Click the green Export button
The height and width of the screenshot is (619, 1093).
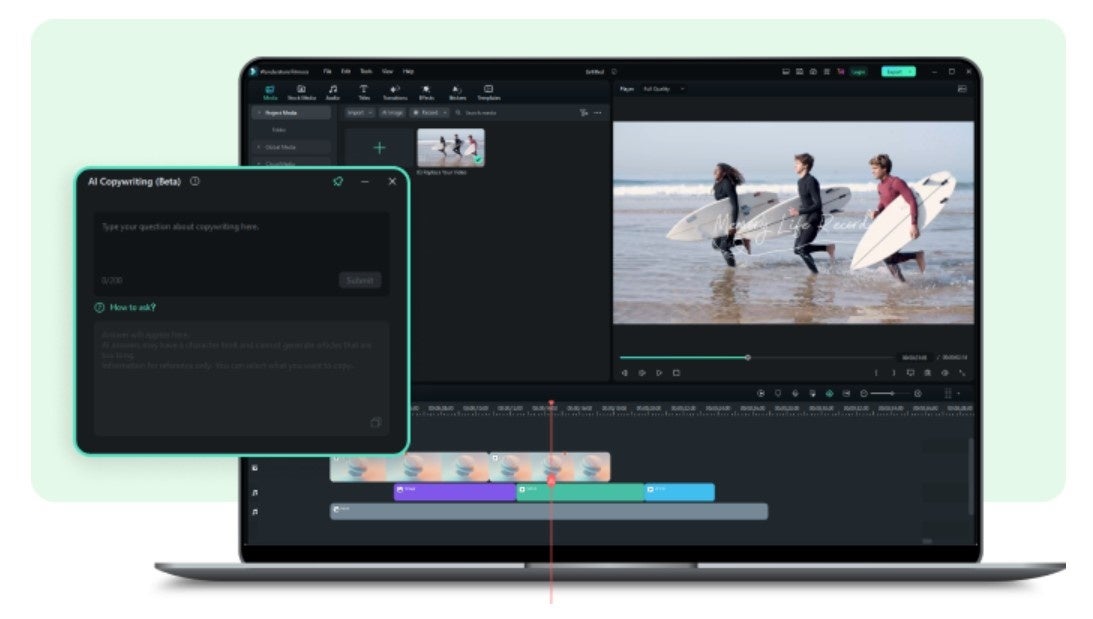pyautogui.click(x=897, y=72)
